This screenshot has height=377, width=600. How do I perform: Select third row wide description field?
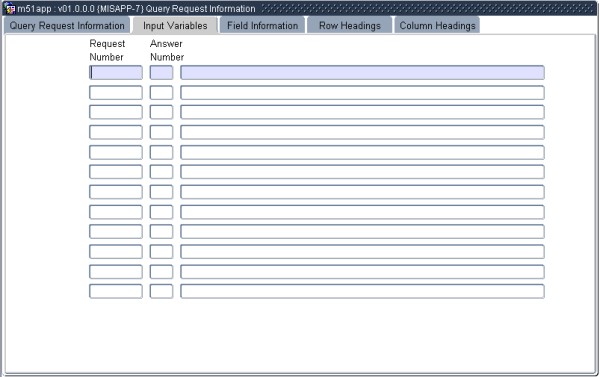point(362,112)
